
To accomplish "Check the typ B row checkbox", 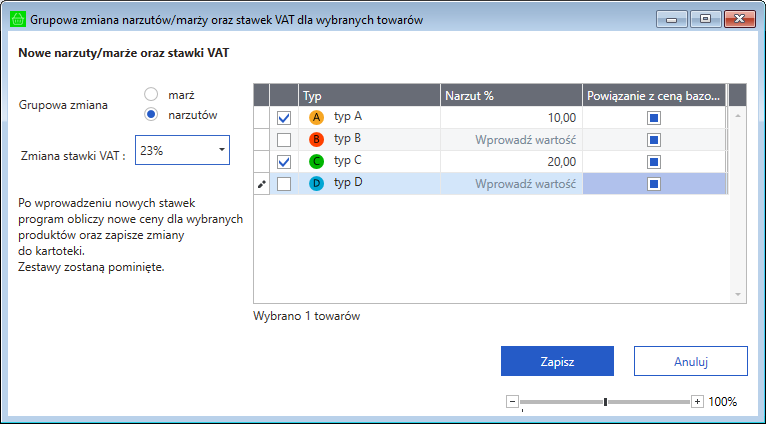I will click(284, 140).
